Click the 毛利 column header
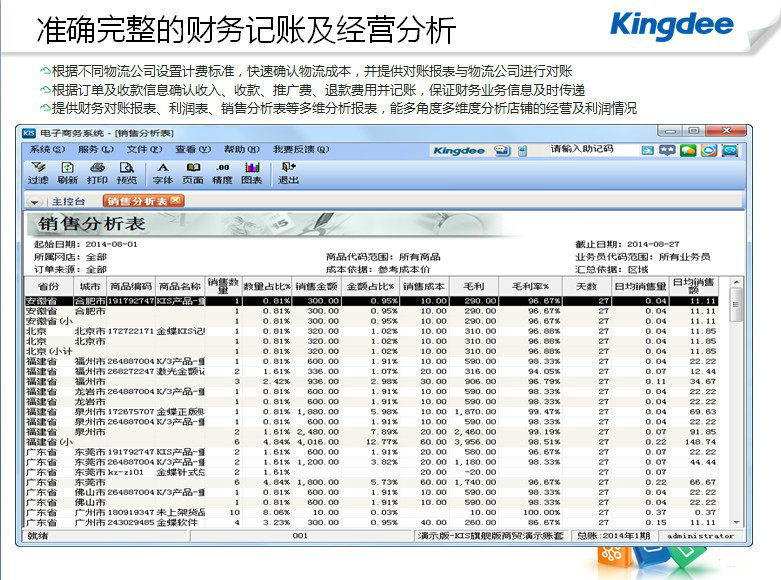 pos(474,287)
